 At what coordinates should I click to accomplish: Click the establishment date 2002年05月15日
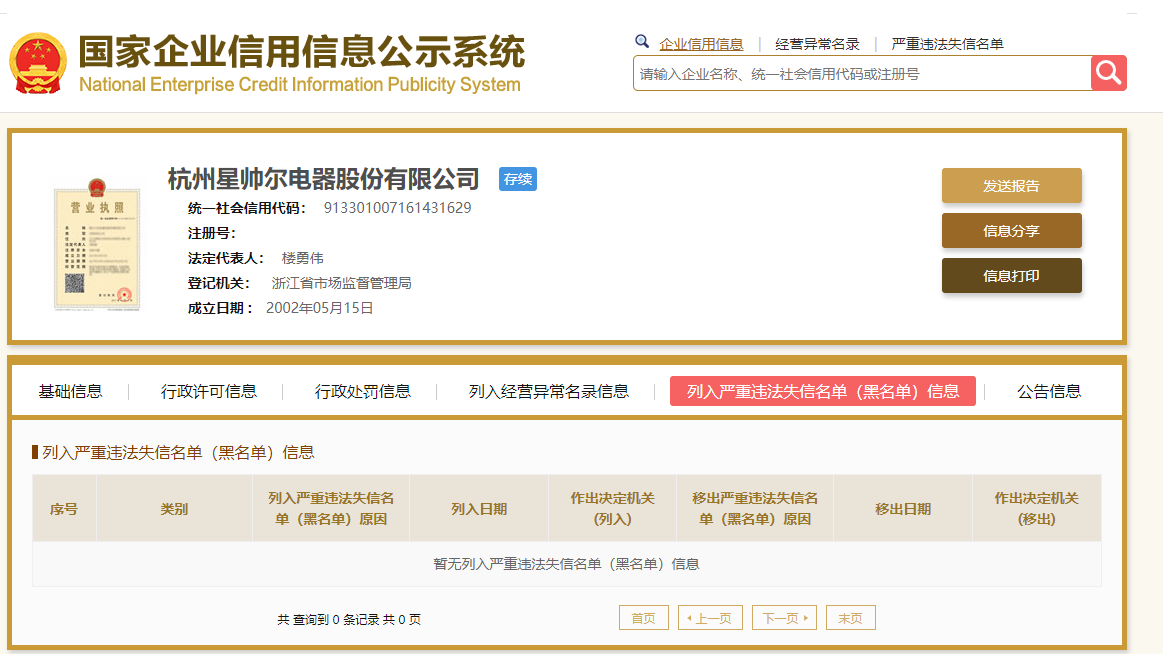coord(320,308)
